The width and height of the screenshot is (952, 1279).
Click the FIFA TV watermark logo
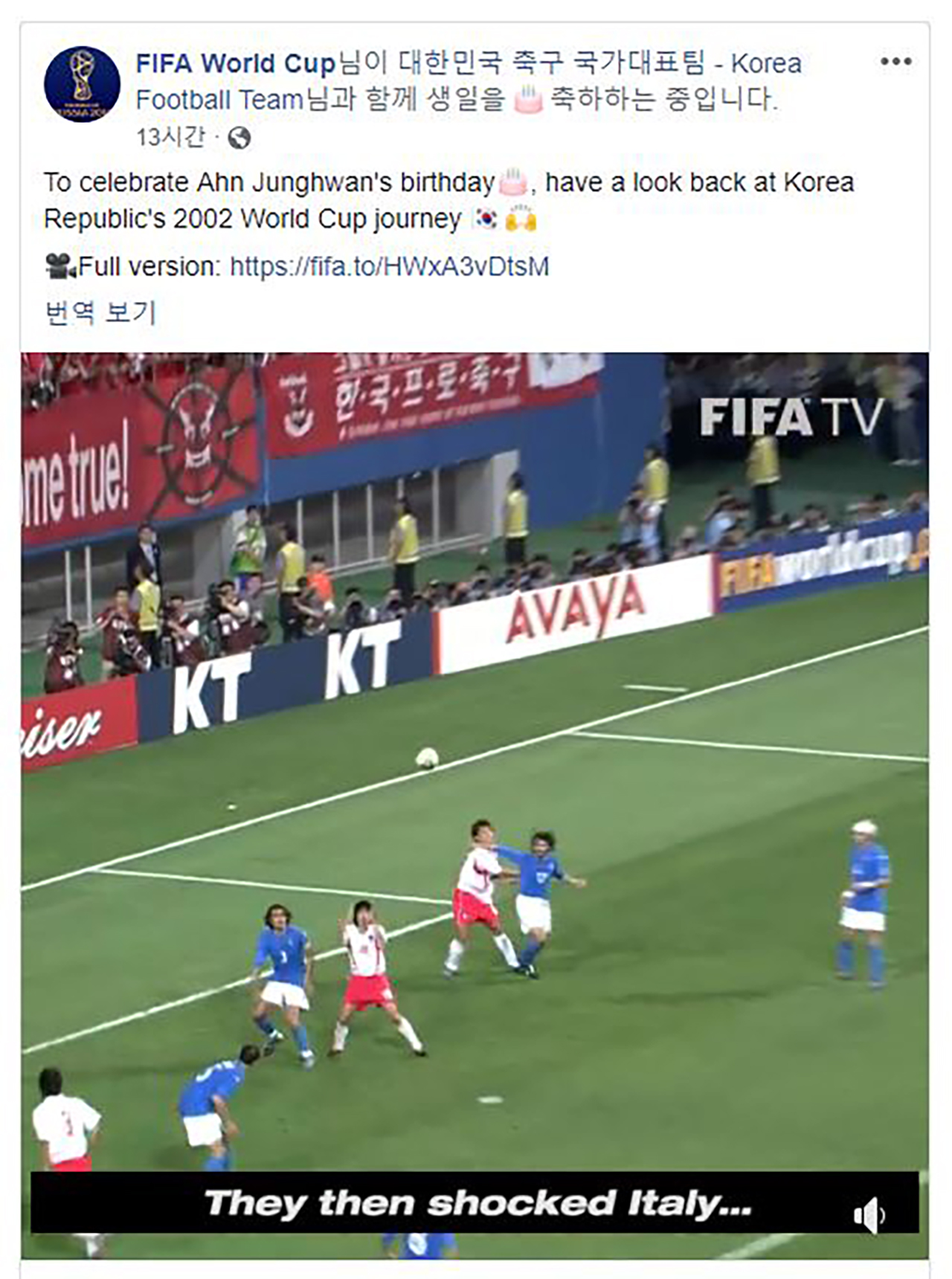point(791,417)
